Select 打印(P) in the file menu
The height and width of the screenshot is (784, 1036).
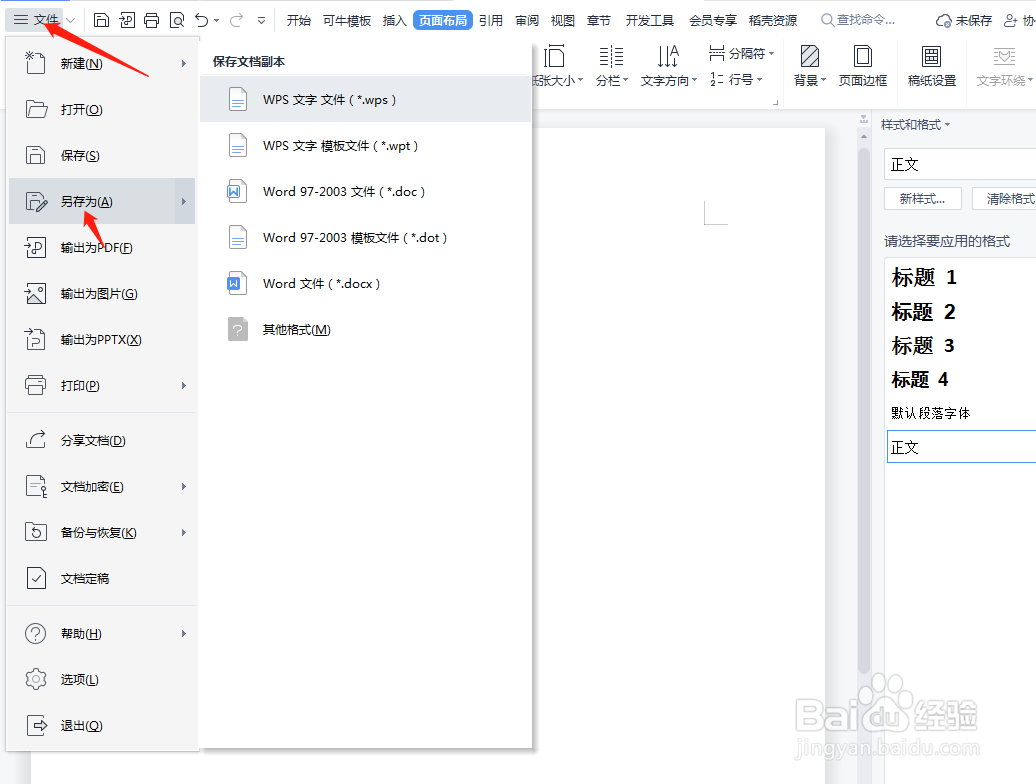[x=102, y=386]
